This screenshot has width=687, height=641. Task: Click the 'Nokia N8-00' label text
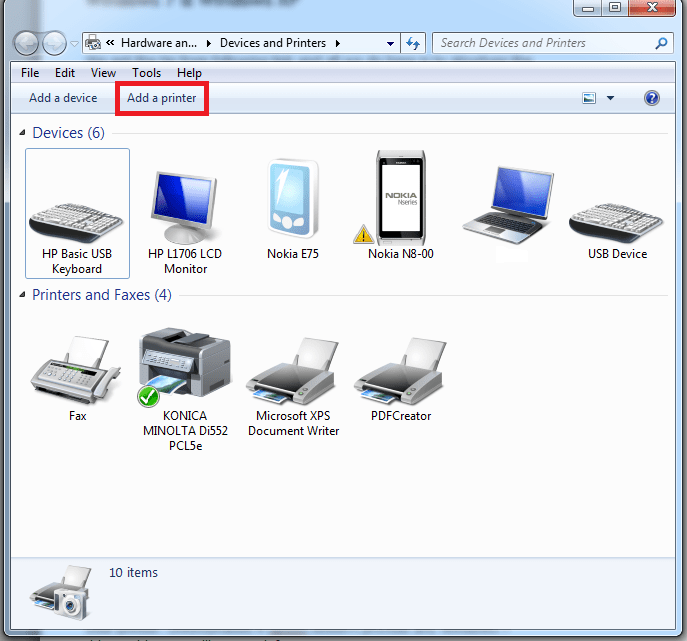click(x=400, y=254)
